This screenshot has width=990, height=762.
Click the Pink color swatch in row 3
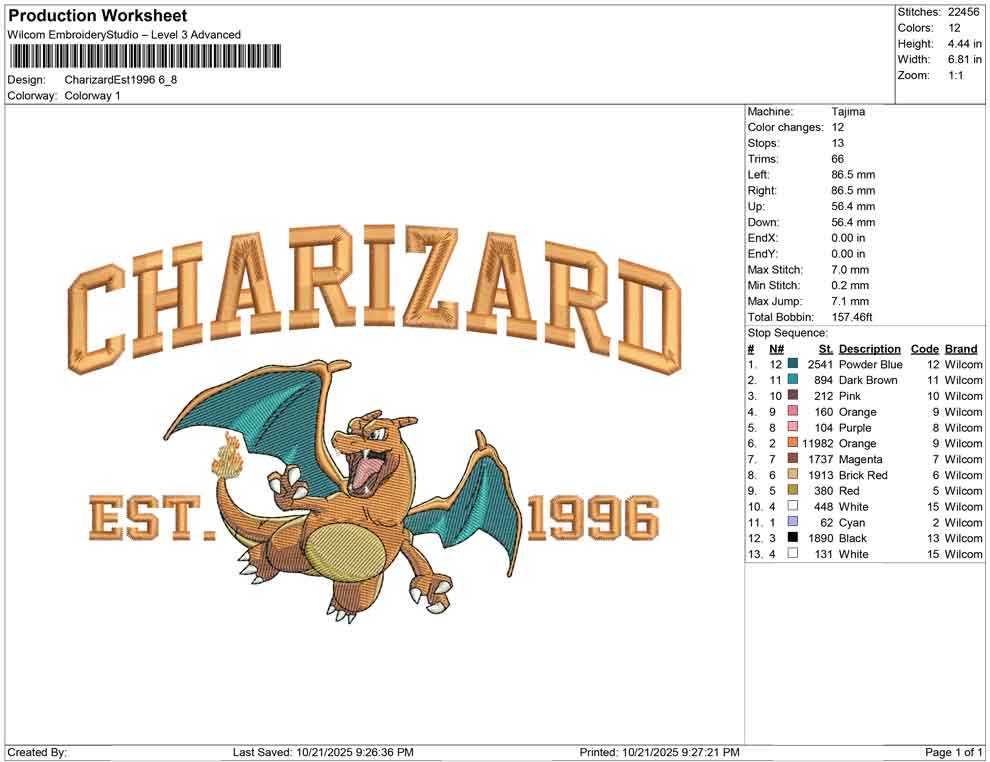792,395
